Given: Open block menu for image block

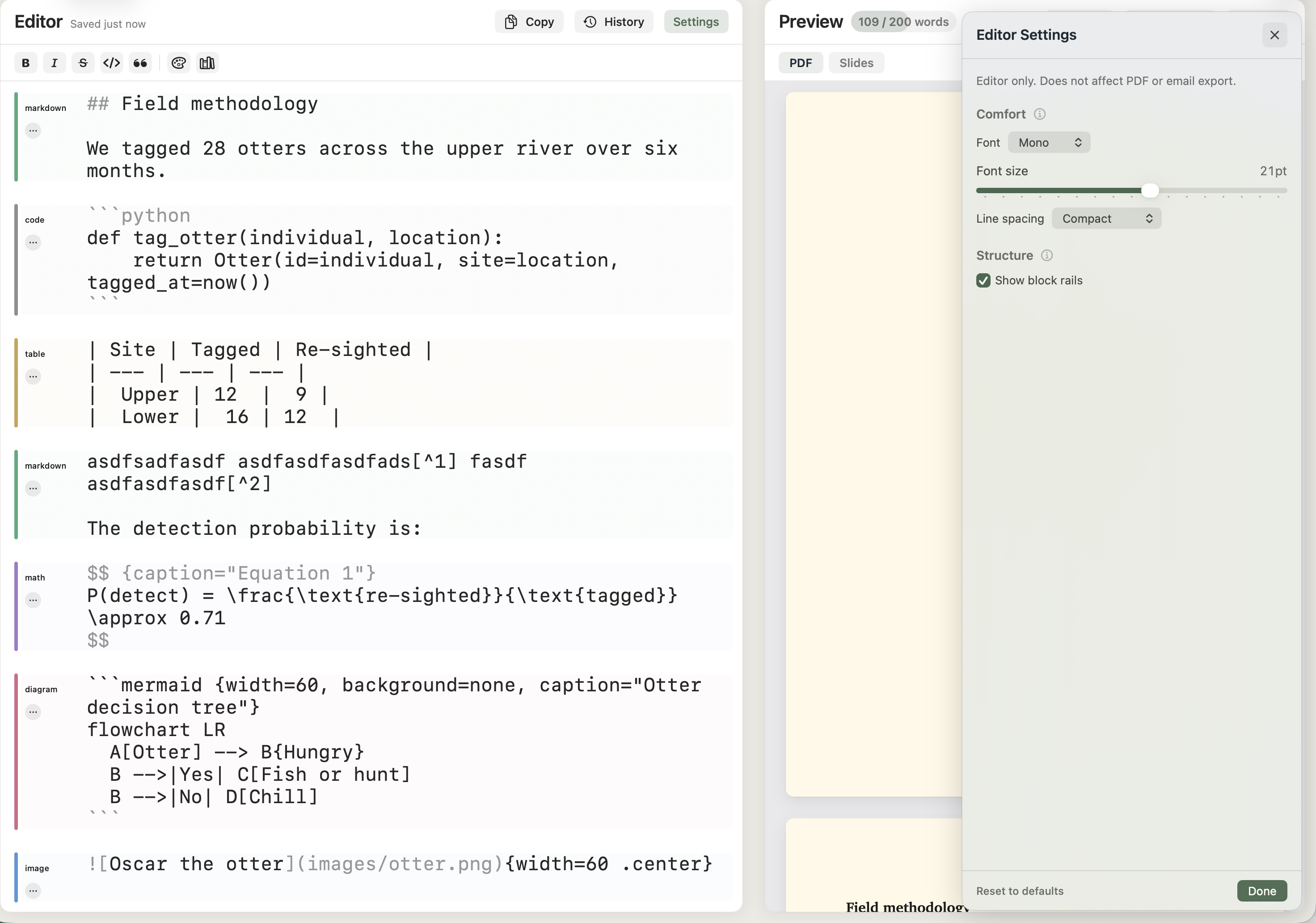Looking at the screenshot, I should click(x=33, y=891).
